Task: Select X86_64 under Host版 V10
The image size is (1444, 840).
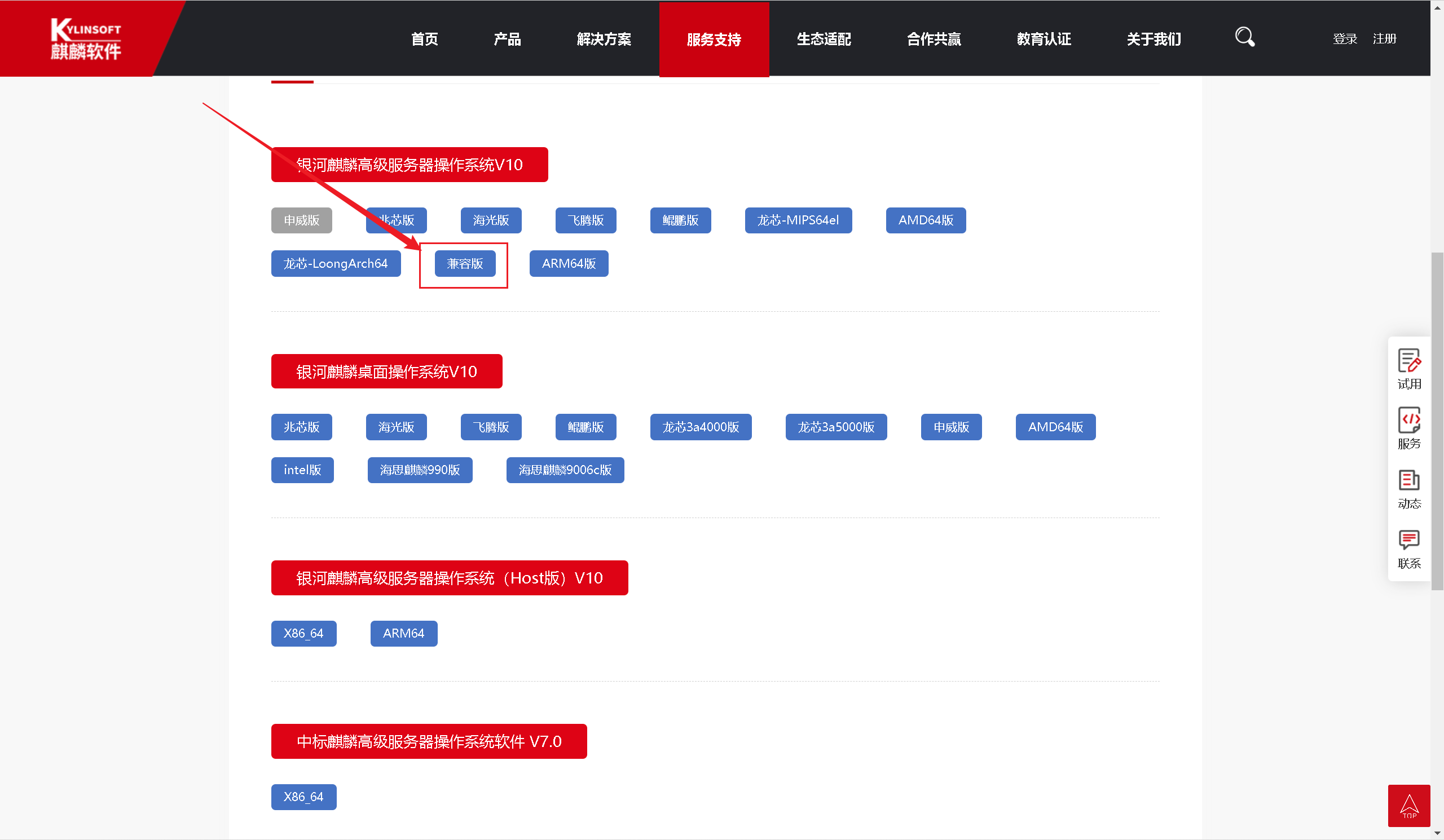Action: click(303, 634)
